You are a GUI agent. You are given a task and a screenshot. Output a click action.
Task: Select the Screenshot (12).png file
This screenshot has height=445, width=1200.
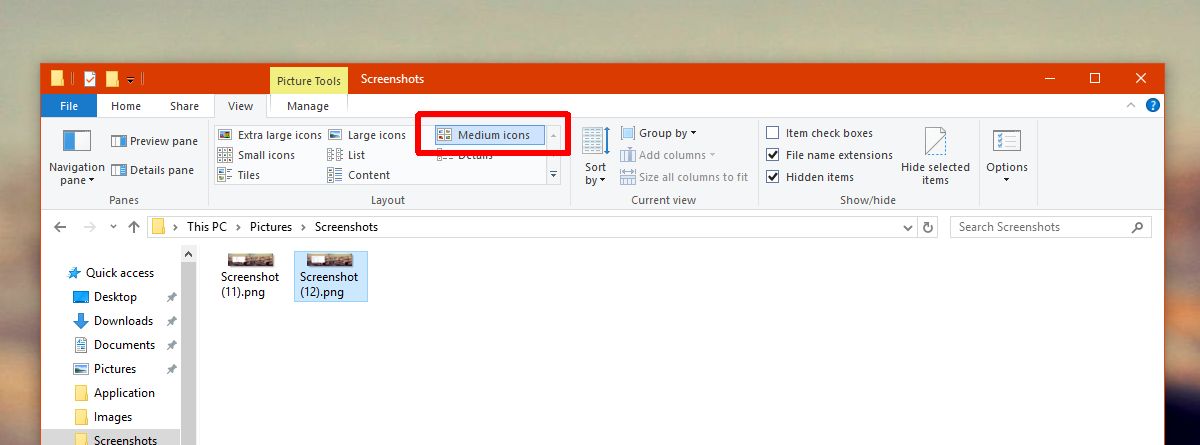pyautogui.click(x=331, y=276)
